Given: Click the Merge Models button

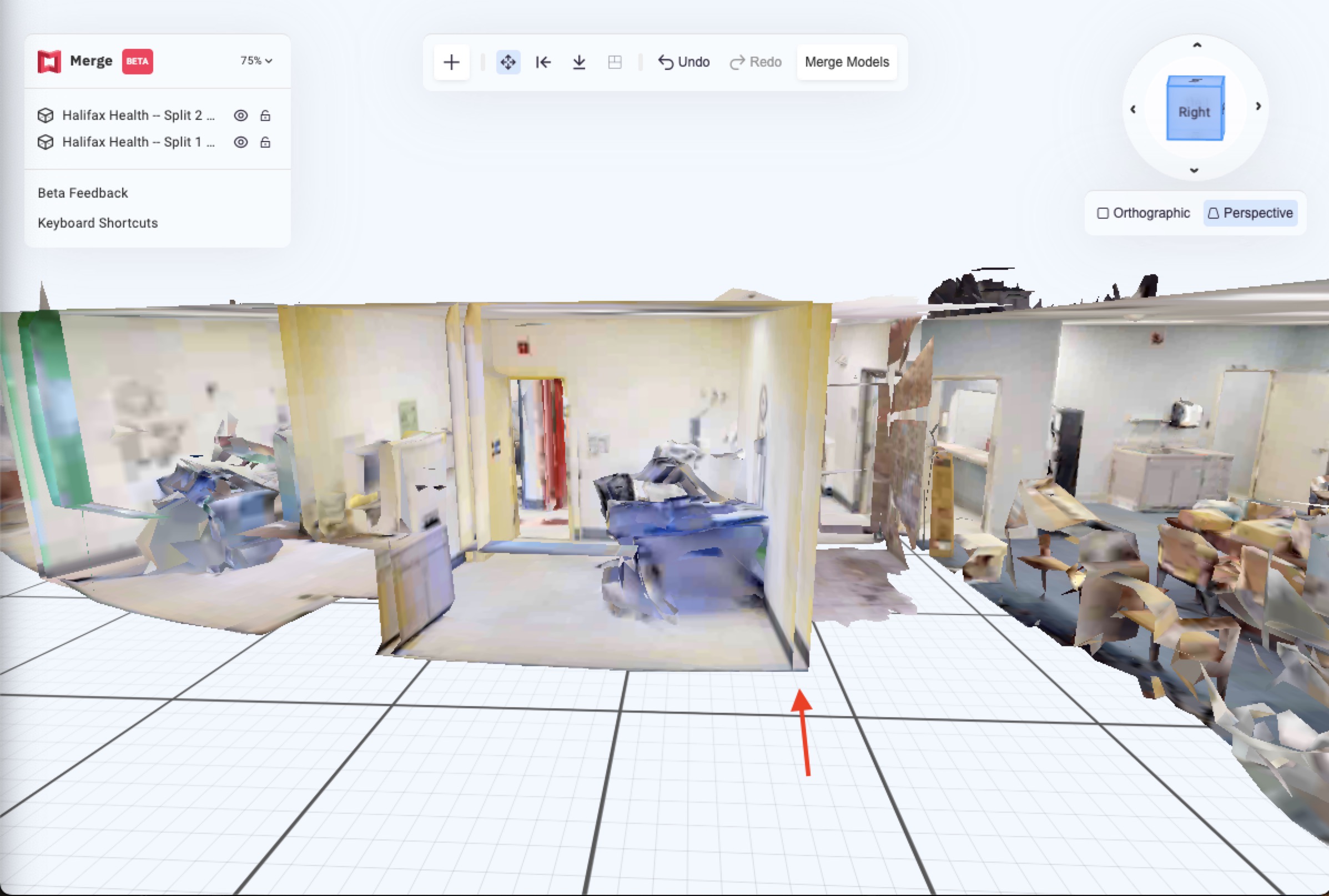Looking at the screenshot, I should [x=847, y=62].
